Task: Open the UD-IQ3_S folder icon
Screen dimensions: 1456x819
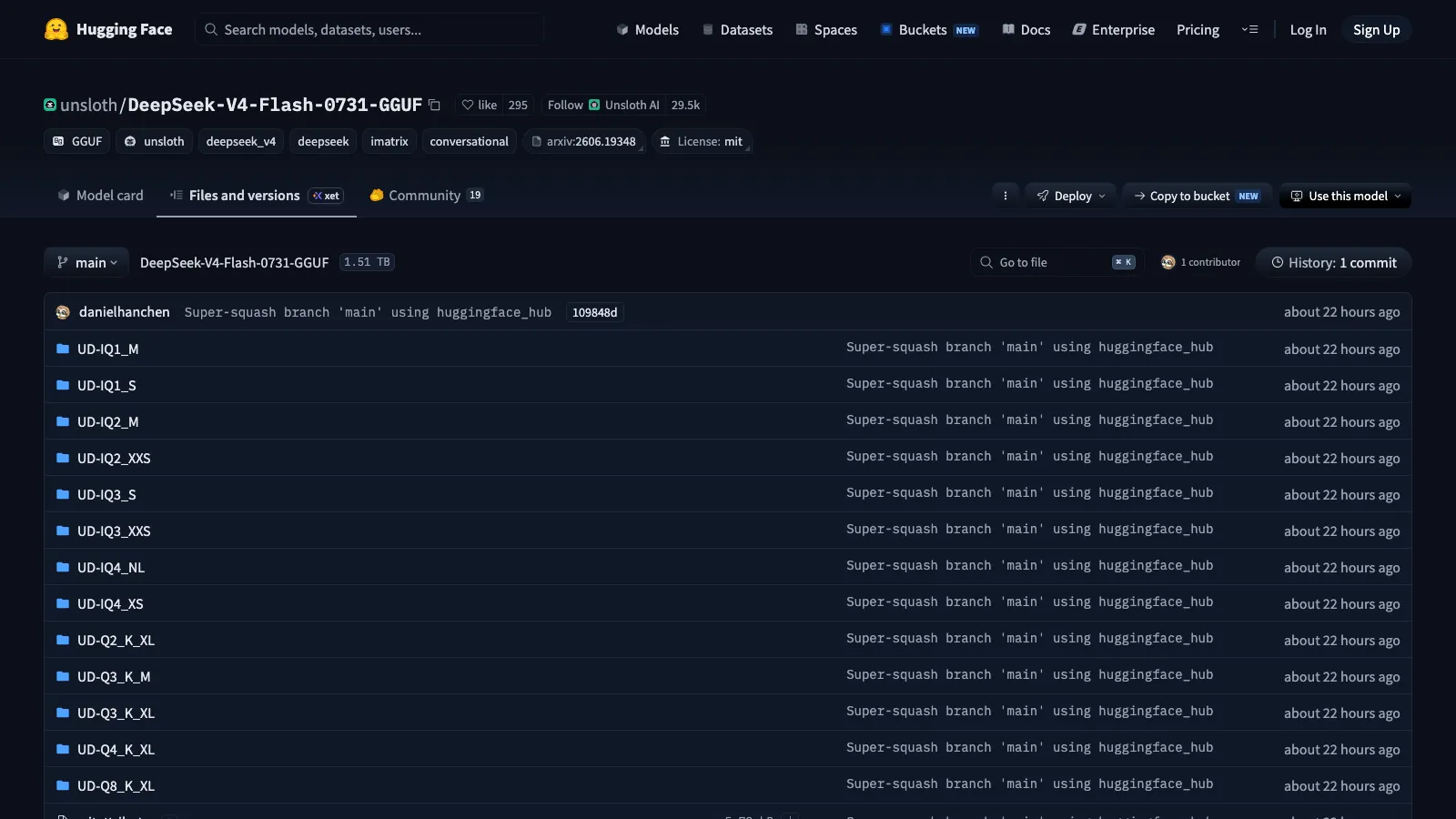Action: click(63, 494)
